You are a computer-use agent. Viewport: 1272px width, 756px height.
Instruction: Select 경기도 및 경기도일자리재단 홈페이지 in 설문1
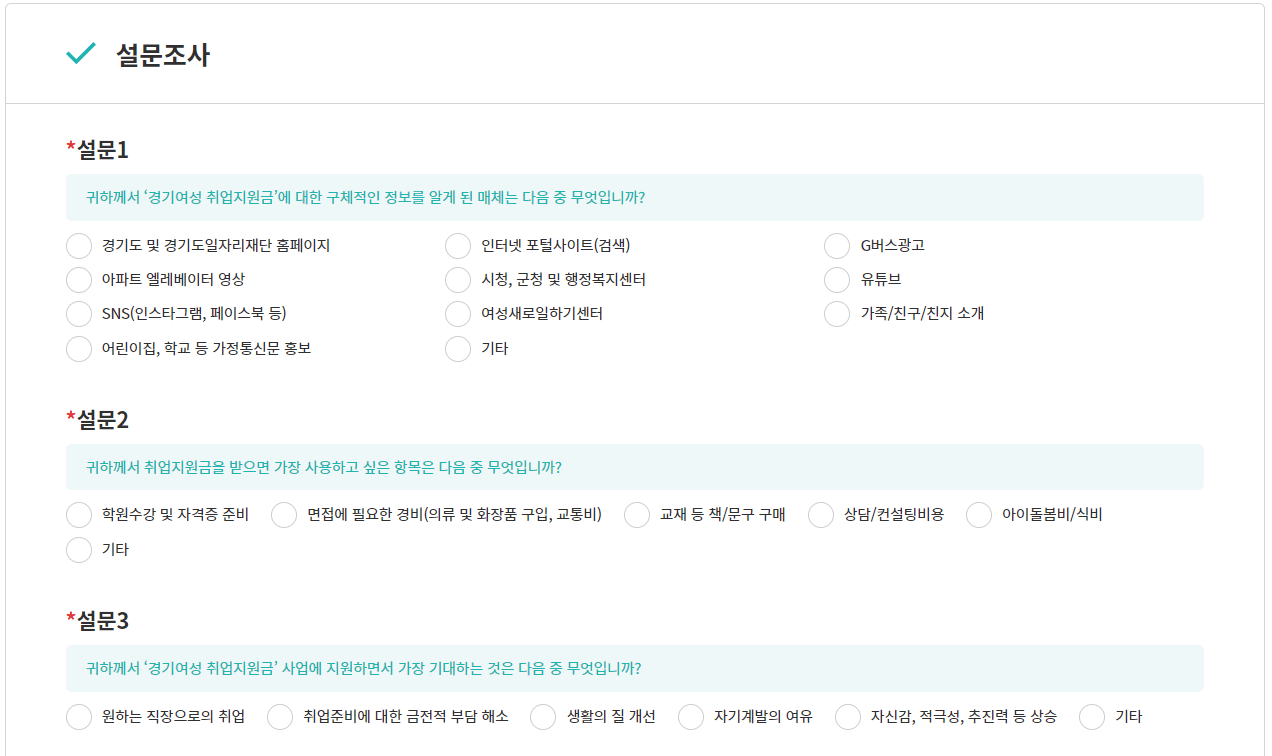click(x=78, y=245)
